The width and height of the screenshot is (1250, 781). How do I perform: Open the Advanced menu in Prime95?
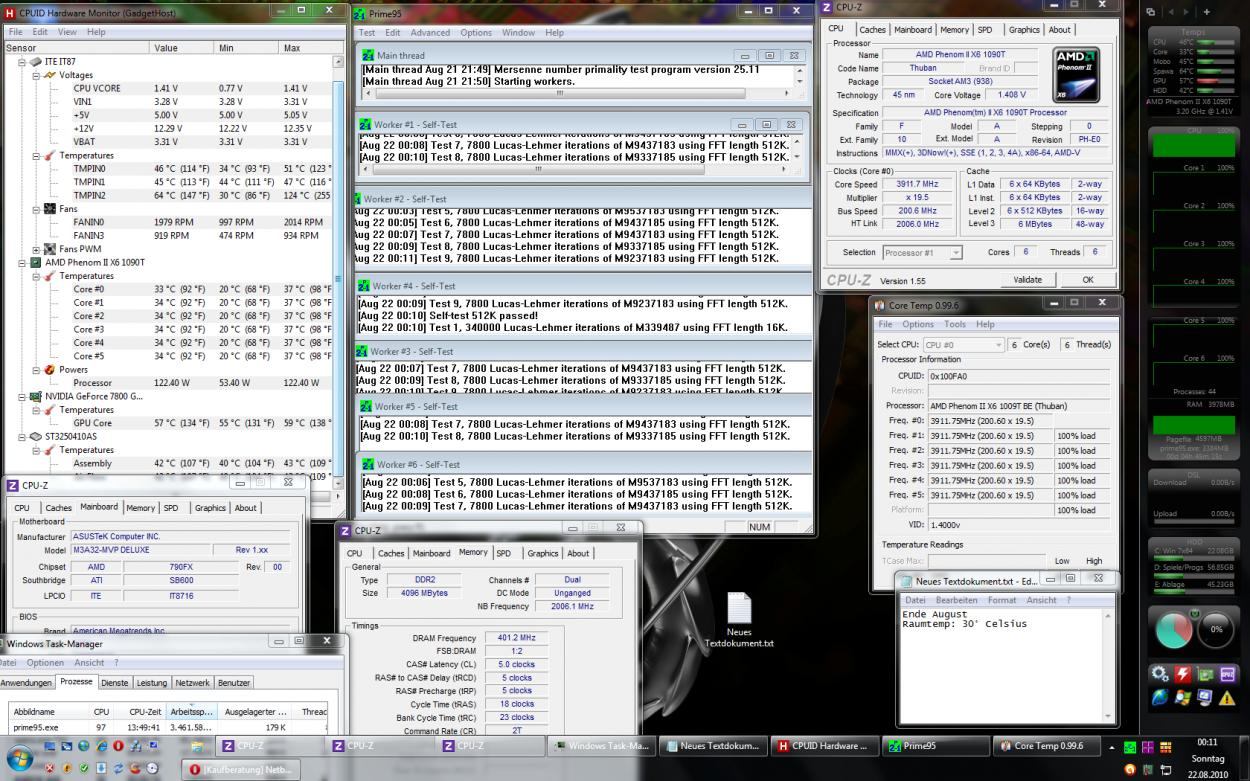click(x=430, y=32)
